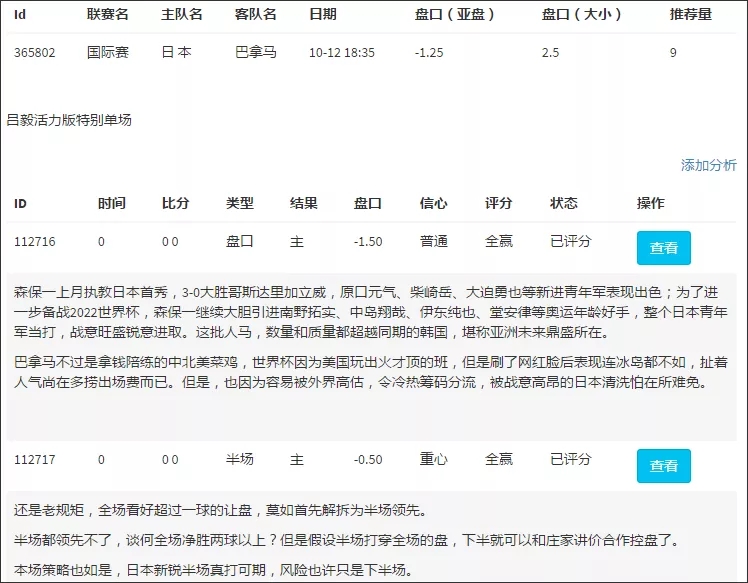Image resolution: width=748 pixels, height=583 pixels.
Task: Click the 日期 column header
Action: point(322,14)
